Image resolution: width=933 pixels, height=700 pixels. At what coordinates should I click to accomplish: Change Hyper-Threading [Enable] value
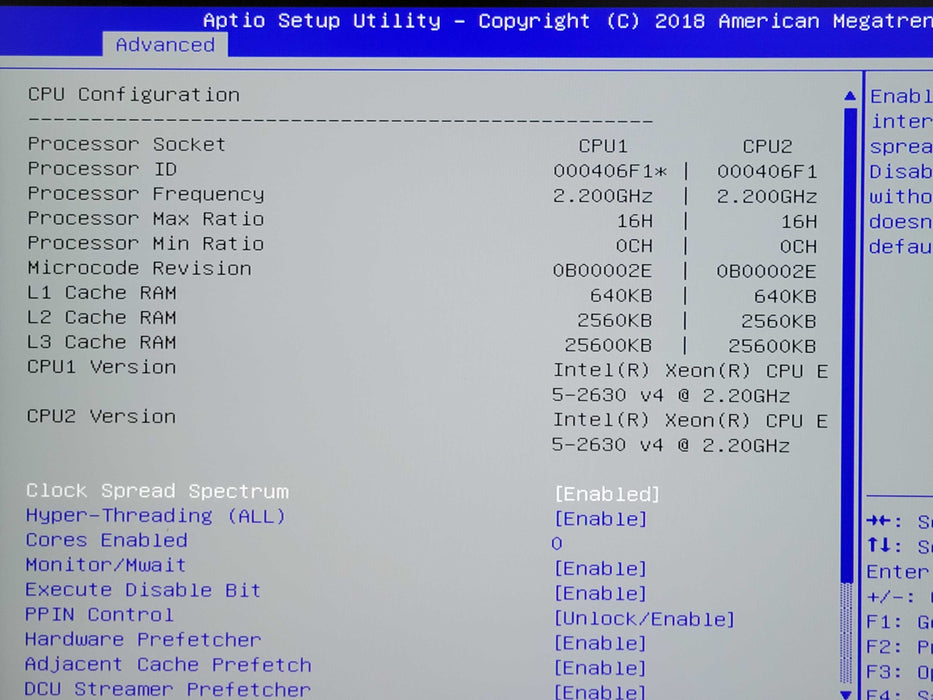(x=600, y=519)
